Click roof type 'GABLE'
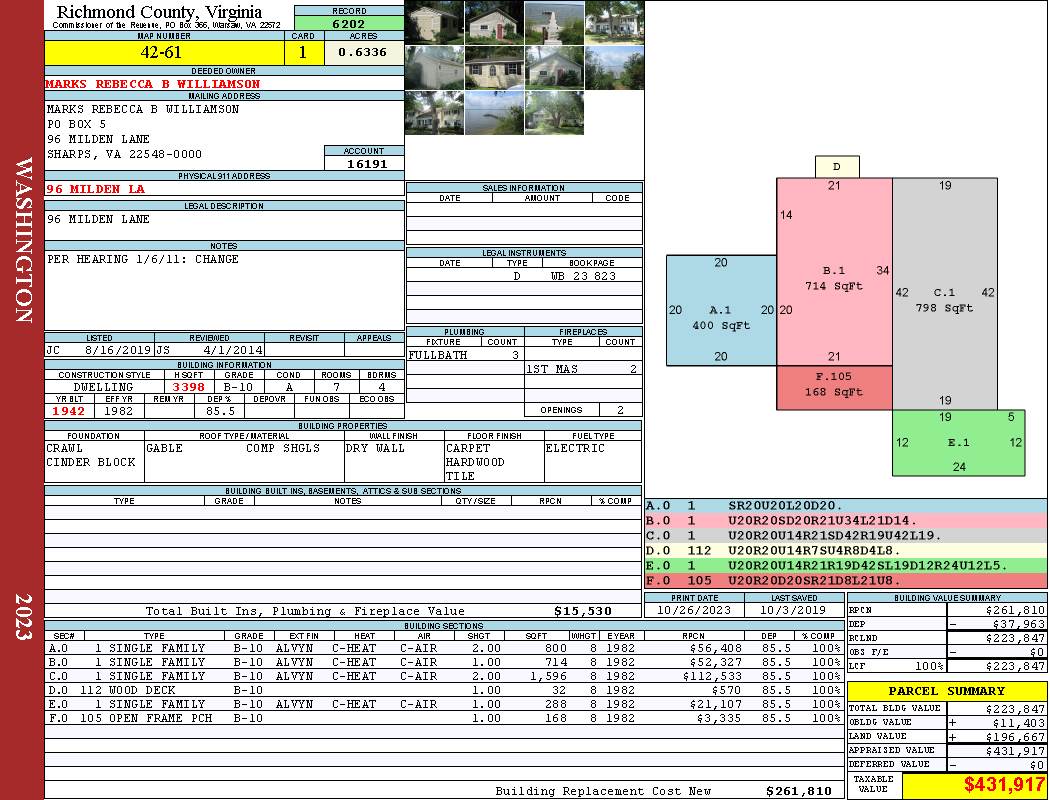The height and width of the screenshot is (800, 1050). (164, 448)
